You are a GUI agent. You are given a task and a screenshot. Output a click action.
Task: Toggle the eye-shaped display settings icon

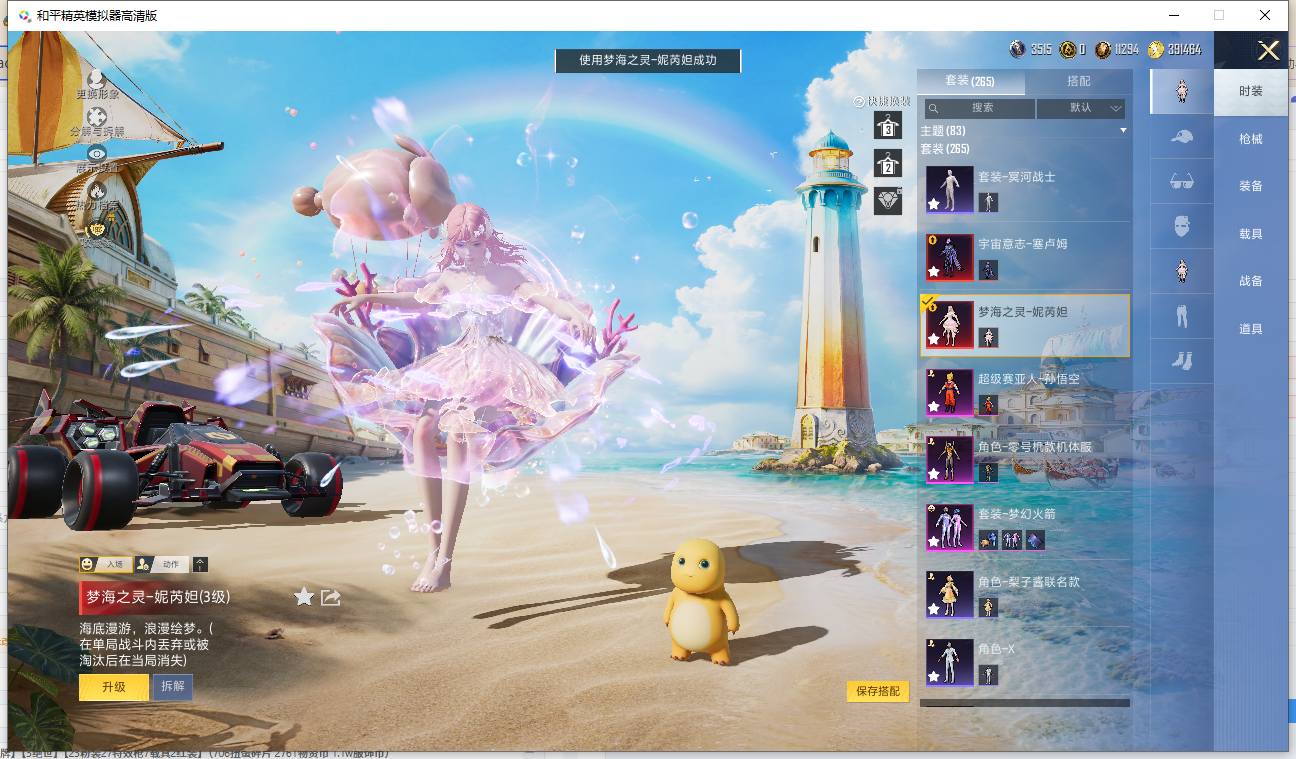pyautogui.click(x=96, y=153)
